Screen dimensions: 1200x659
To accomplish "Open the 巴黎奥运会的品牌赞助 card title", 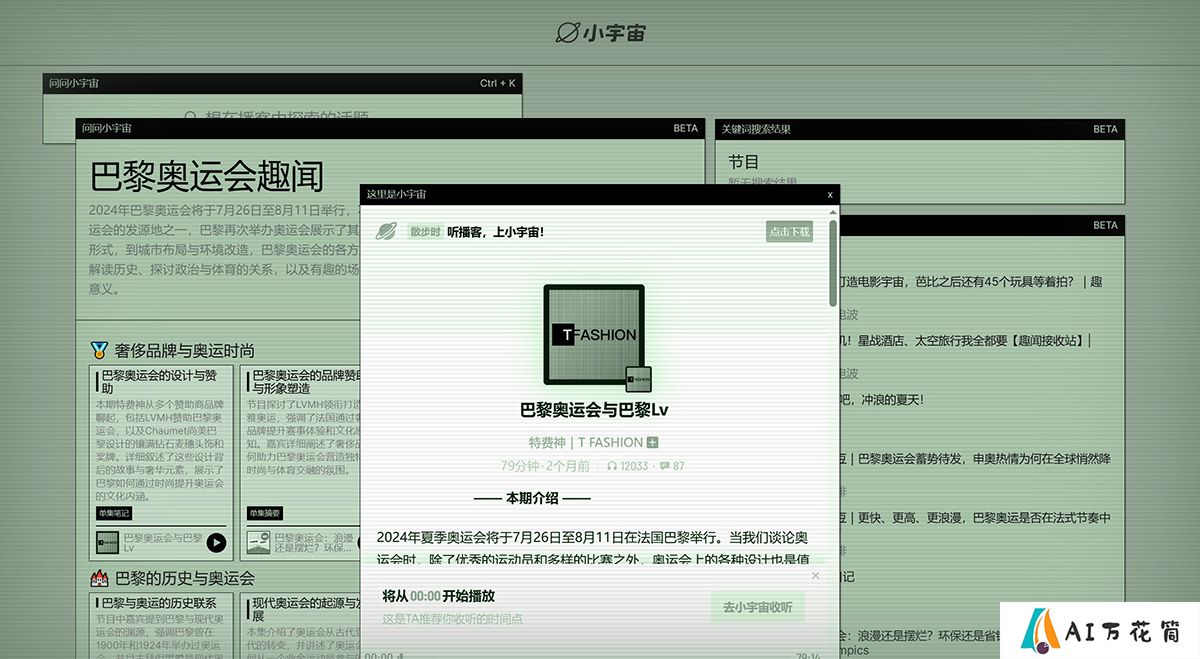I will tap(307, 381).
